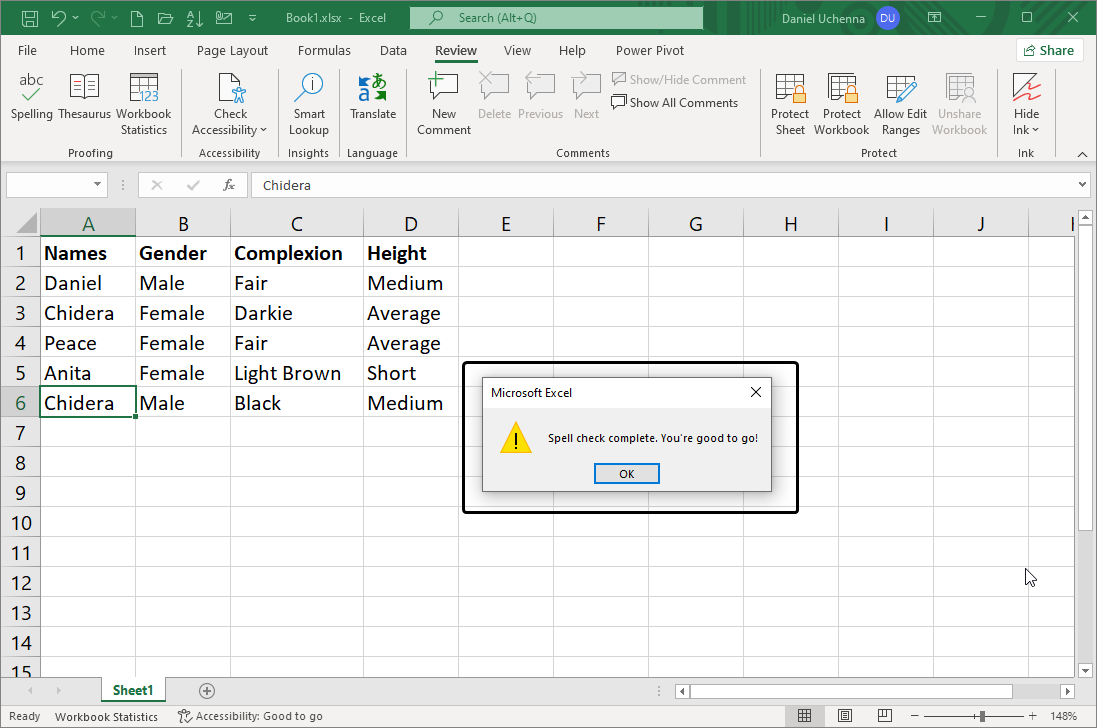
Task: Switch to Page Break Preview view
Action: pos(885,716)
